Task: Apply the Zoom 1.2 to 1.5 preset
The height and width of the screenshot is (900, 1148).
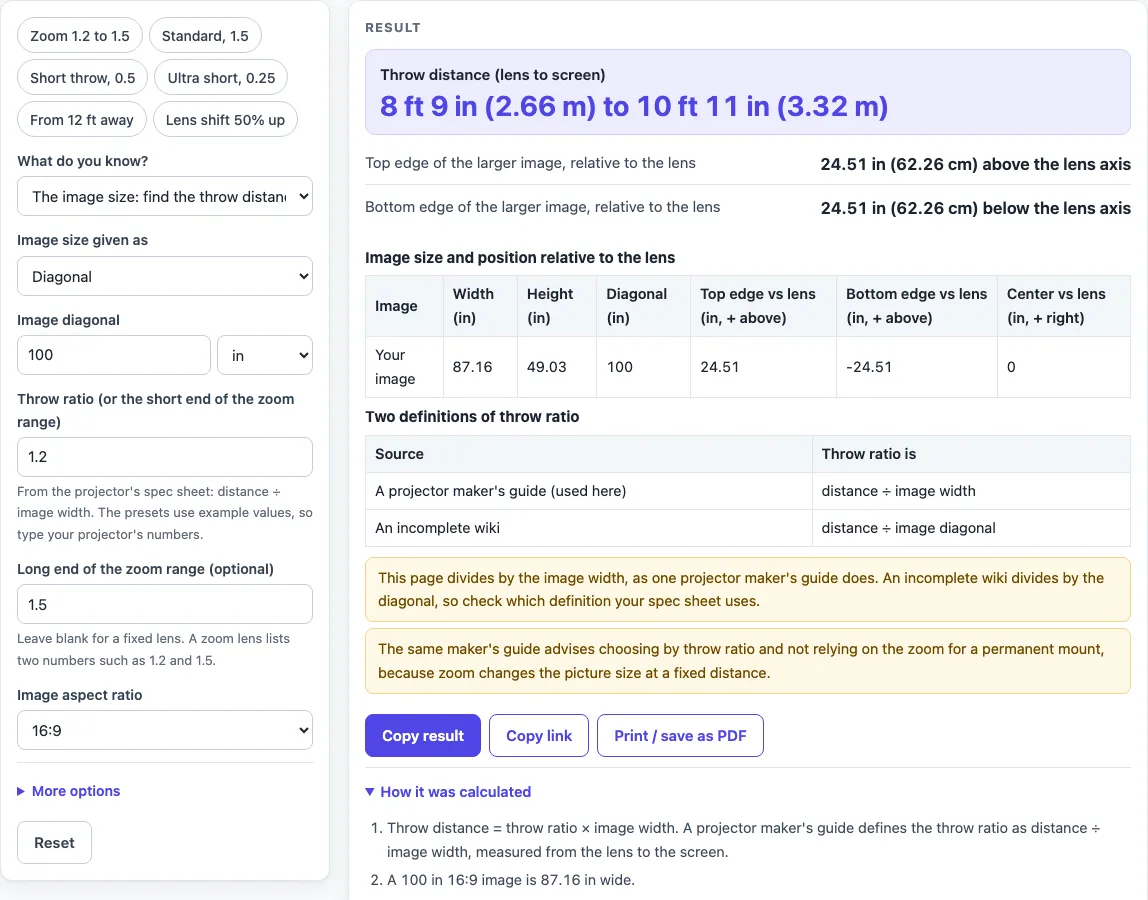Action: coord(80,36)
